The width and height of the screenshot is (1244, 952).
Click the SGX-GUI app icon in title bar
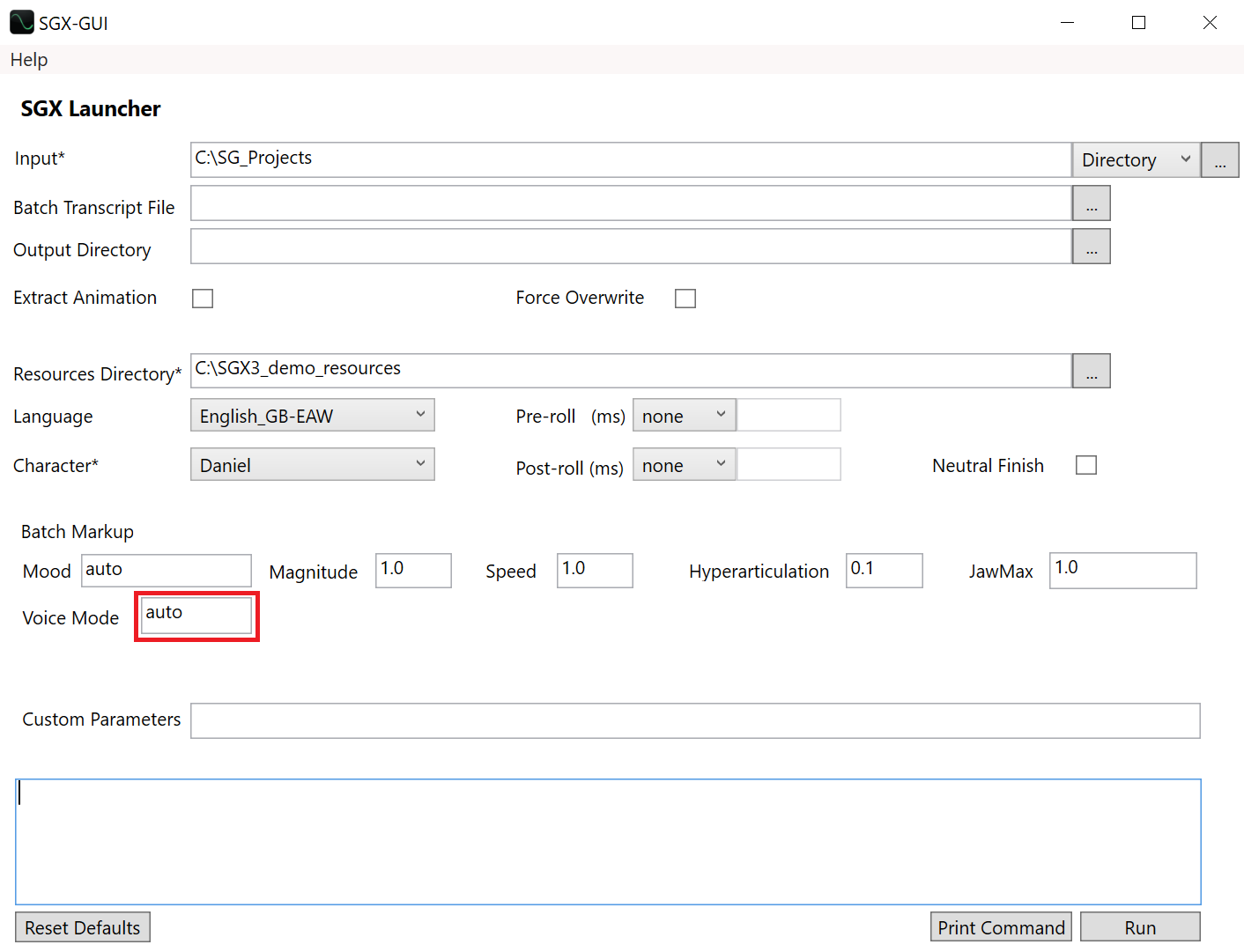(21, 22)
